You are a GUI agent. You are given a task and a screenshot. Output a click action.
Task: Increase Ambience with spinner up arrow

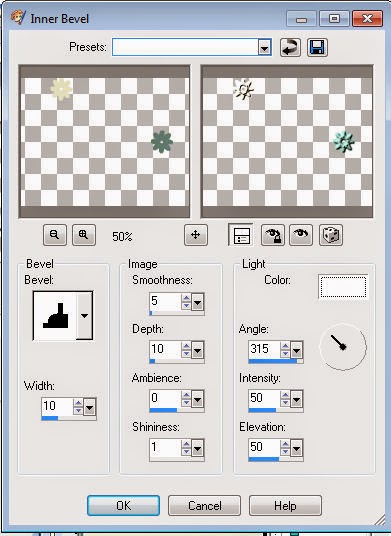tap(186, 395)
